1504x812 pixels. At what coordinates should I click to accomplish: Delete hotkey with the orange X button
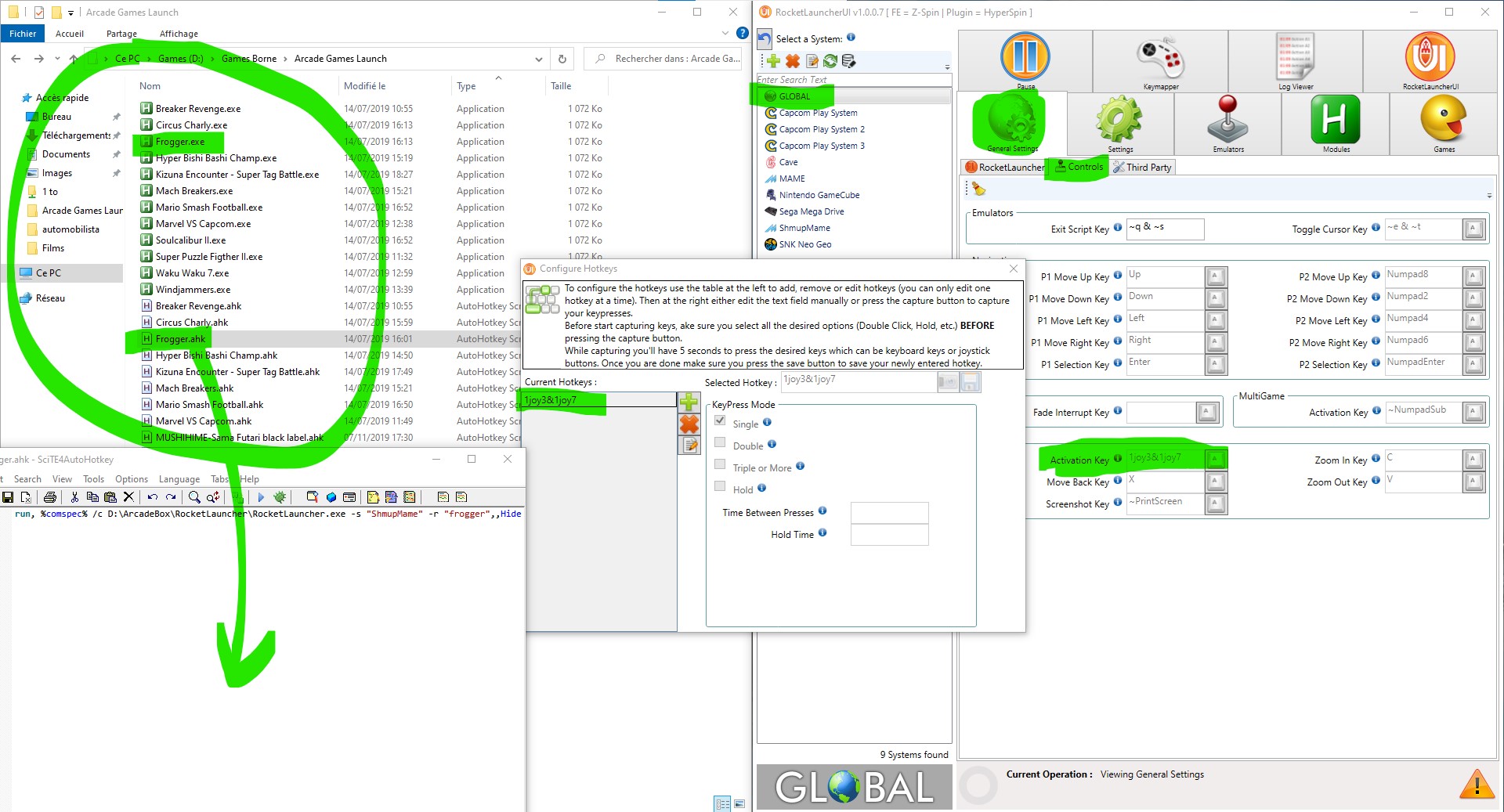689,424
